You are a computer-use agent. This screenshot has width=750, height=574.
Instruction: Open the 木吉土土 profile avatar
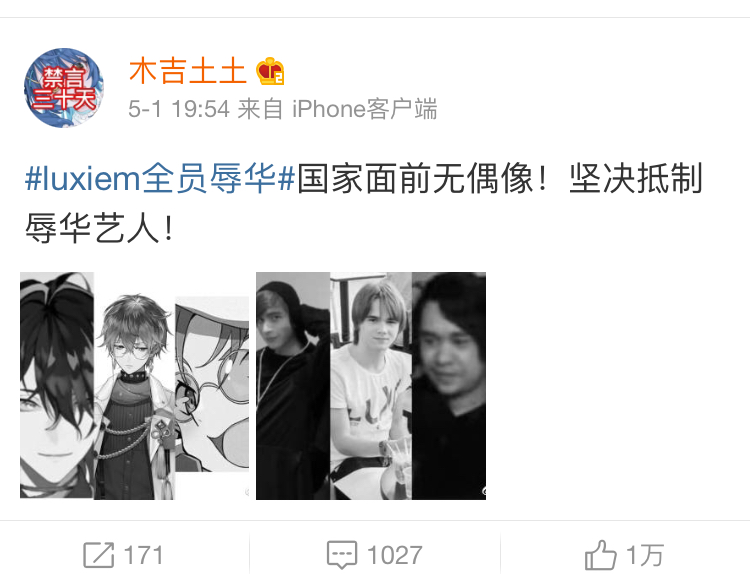pyautogui.click(x=64, y=88)
